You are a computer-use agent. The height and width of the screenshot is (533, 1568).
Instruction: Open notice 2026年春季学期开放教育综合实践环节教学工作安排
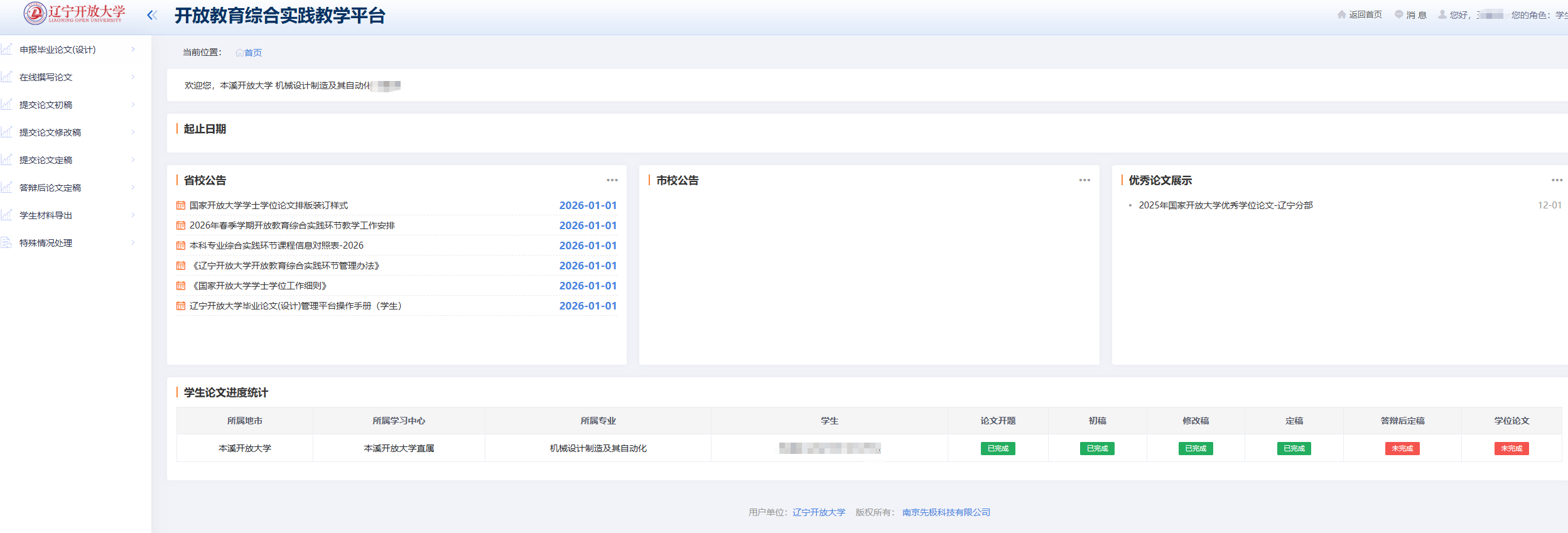(x=292, y=225)
